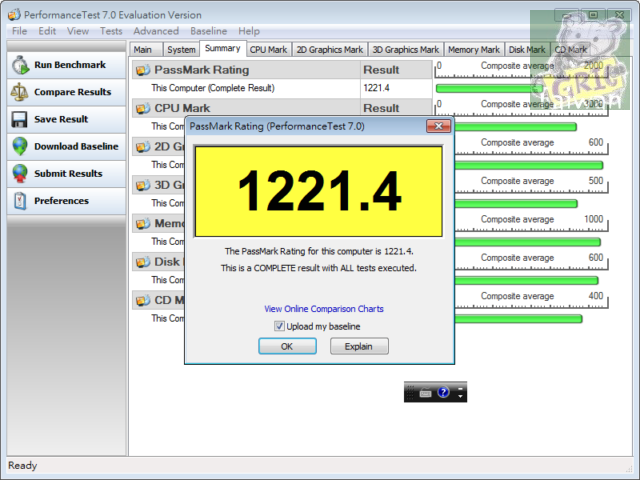Click the Run Benchmark stopwatch icon
Viewport: 640px width, 480px height.
[x=20, y=65]
